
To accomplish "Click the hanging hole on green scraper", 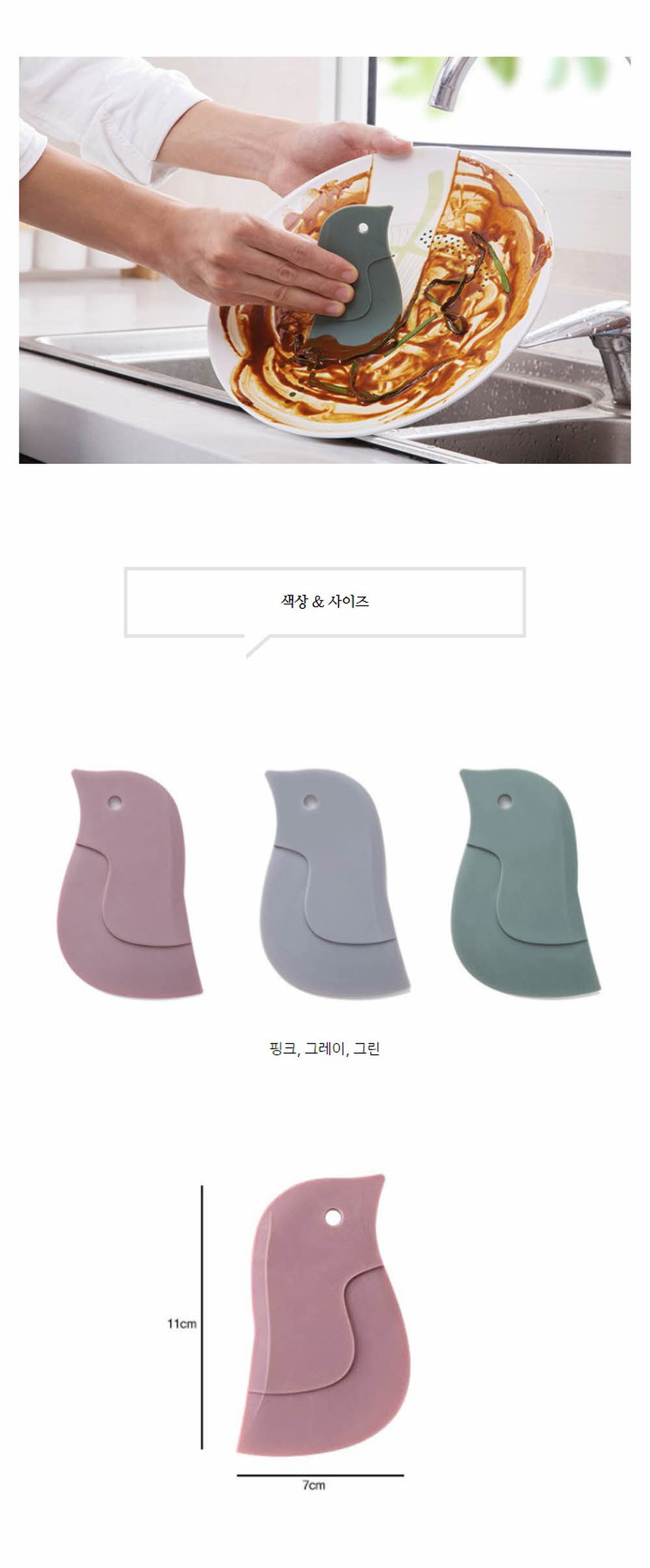I will (x=504, y=801).
